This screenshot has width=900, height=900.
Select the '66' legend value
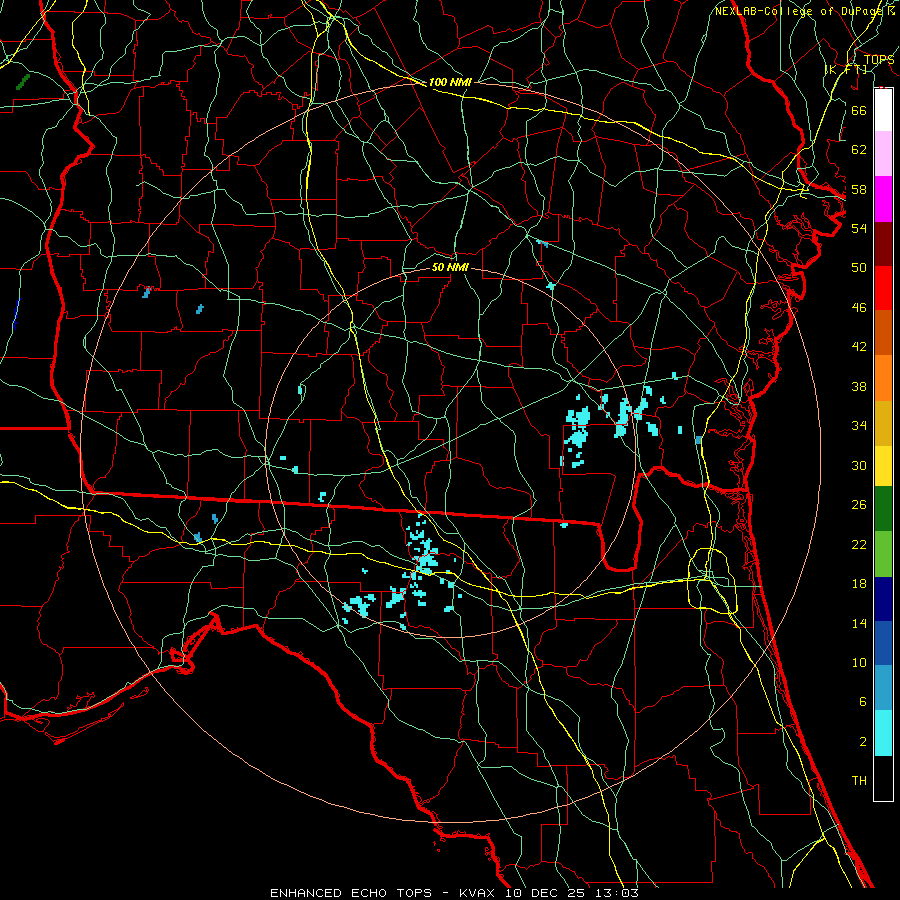859,110
